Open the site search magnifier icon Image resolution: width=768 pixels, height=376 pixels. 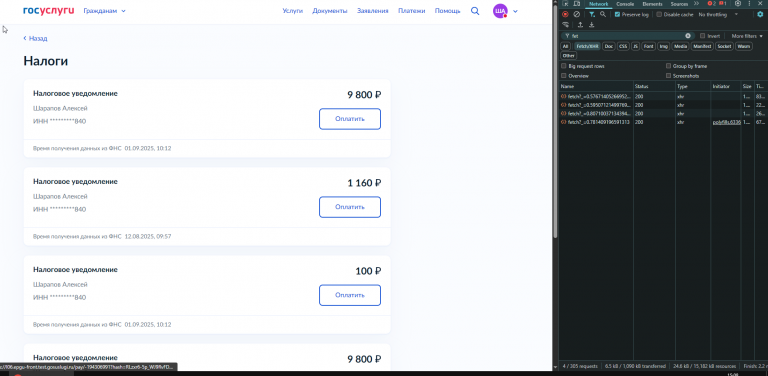tap(475, 11)
